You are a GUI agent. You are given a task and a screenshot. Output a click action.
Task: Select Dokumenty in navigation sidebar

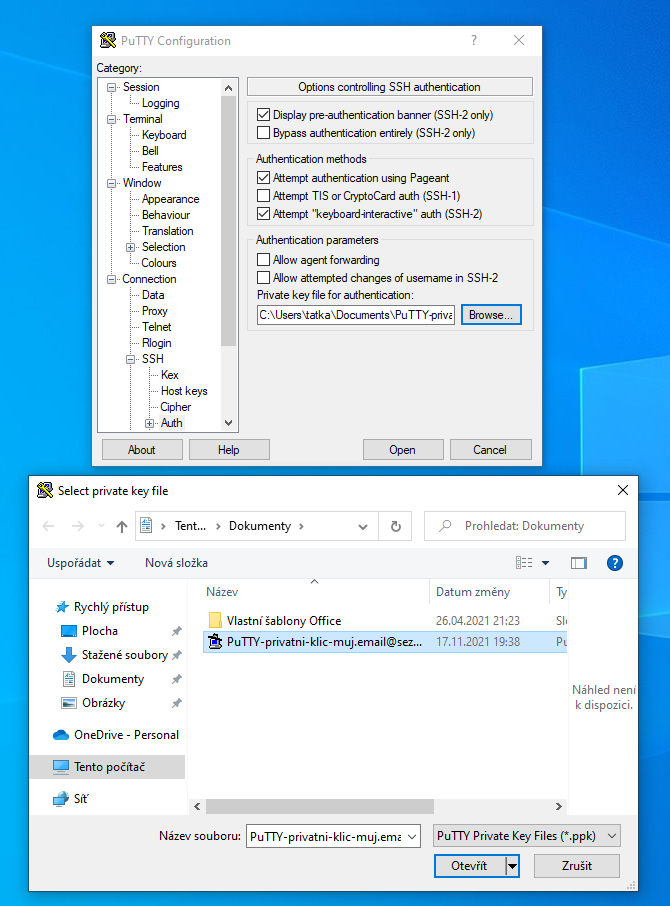113,679
